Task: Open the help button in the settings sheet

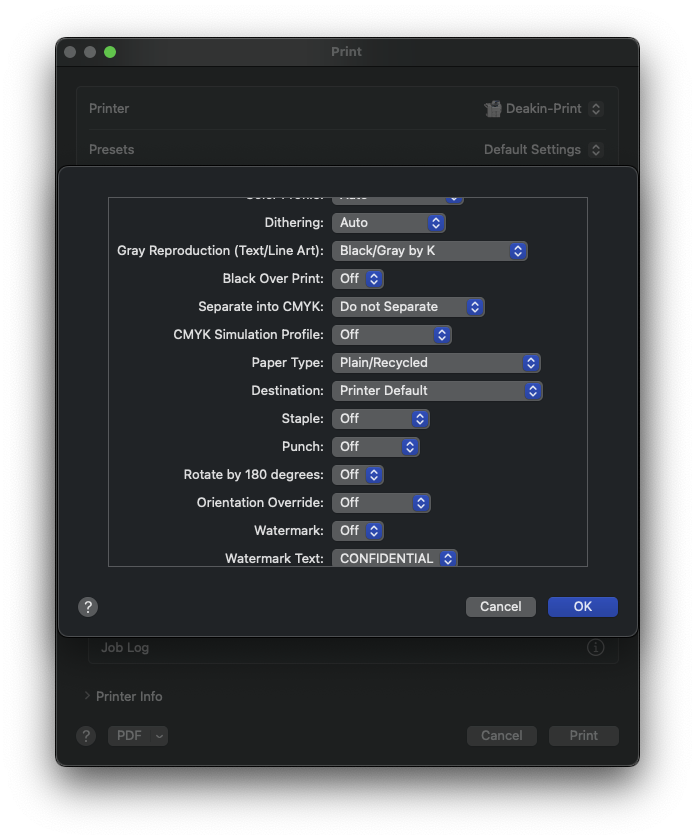Action: pos(88,606)
